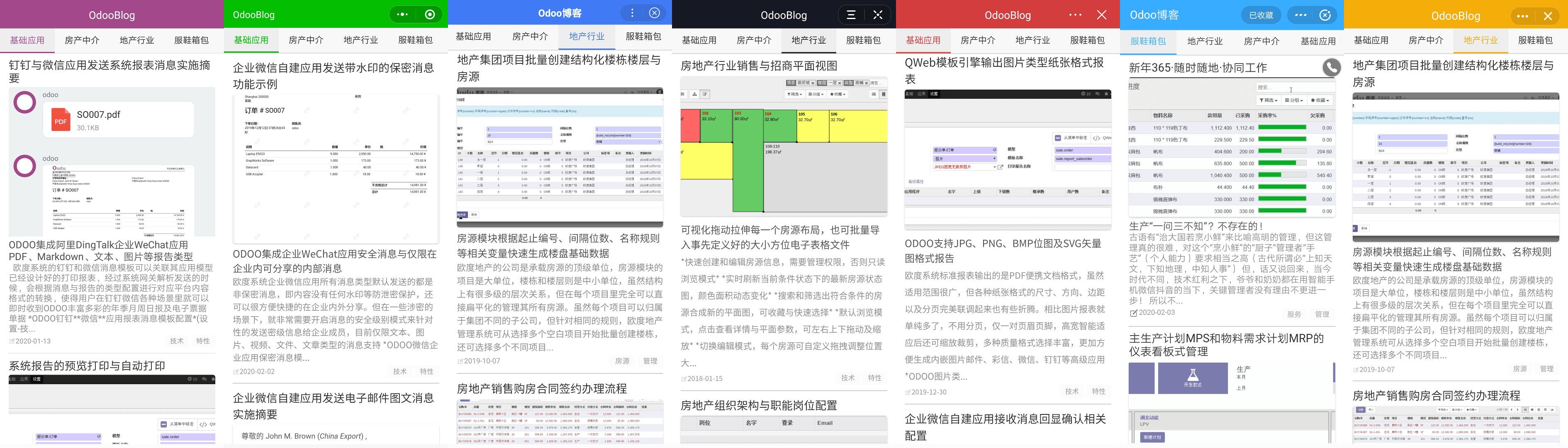This screenshot has width=1568, height=448.
Task: Click bug debug icon in red panel screenshot
Action: point(1106,94)
